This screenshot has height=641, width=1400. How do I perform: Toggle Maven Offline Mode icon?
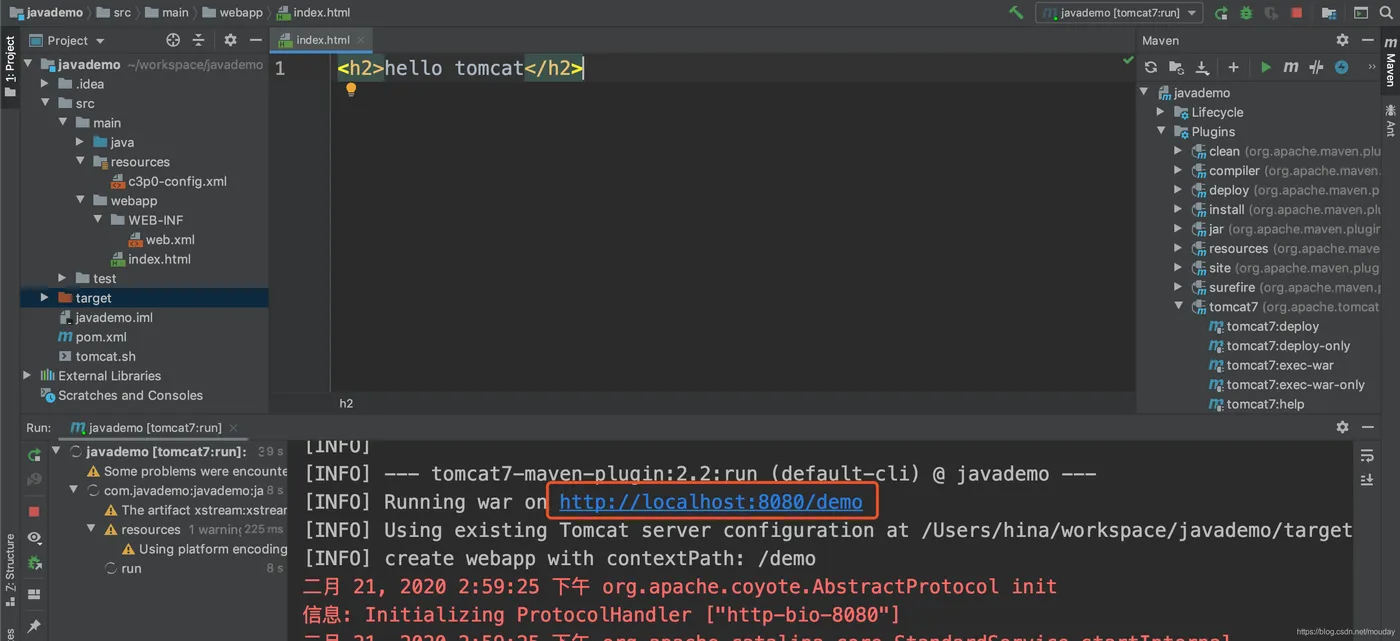coord(1316,67)
